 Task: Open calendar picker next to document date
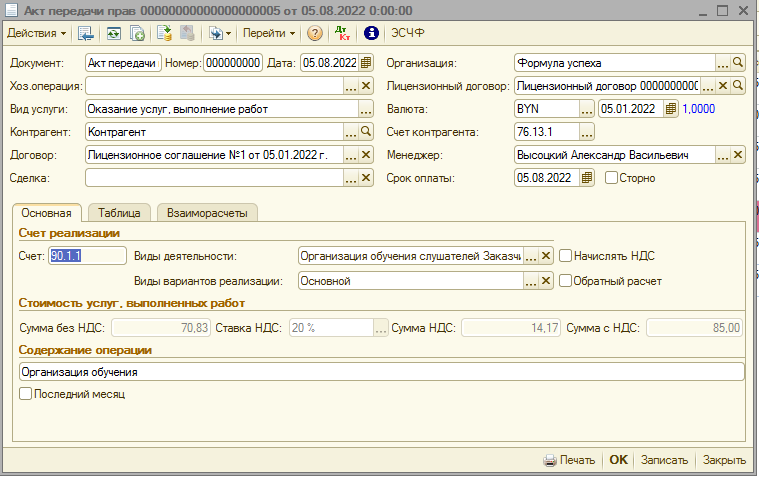coord(366,63)
